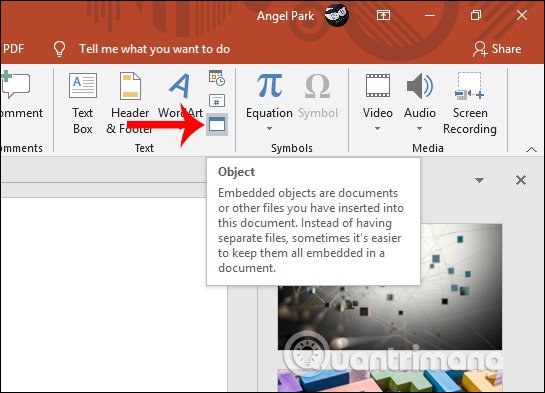Viewport: 545px width, 393px height.
Task: Click the Tell me lightbulb icon
Action: [x=59, y=49]
